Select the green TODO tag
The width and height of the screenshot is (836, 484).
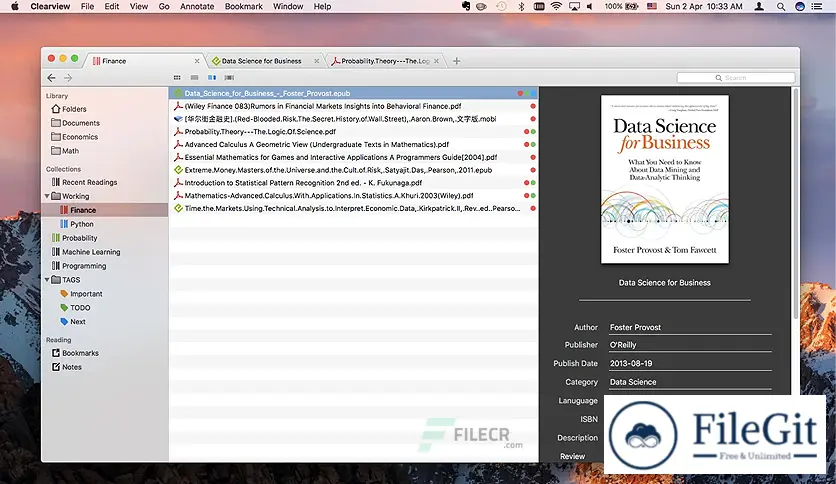coord(75,308)
